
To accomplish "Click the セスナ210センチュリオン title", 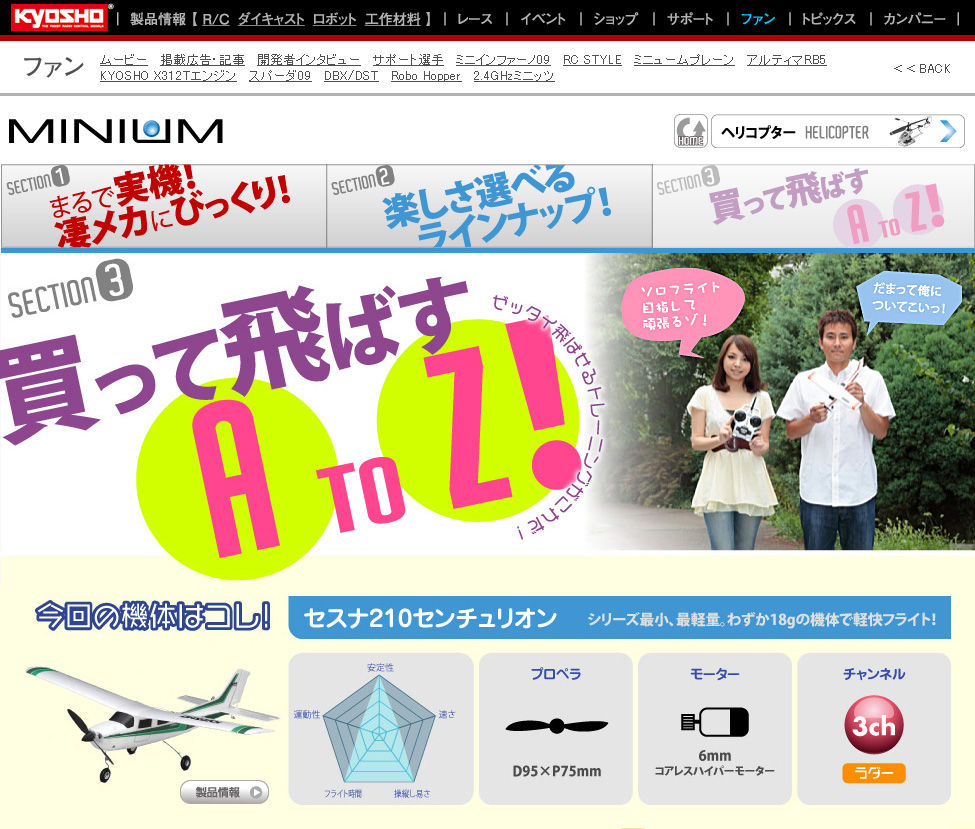I will (x=430, y=618).
